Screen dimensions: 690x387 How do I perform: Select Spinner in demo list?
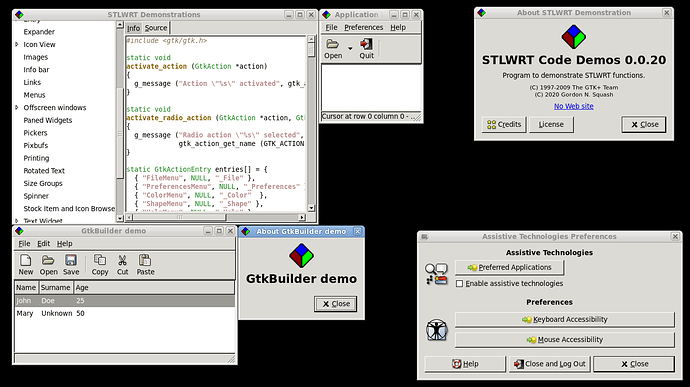click(36, 196)
